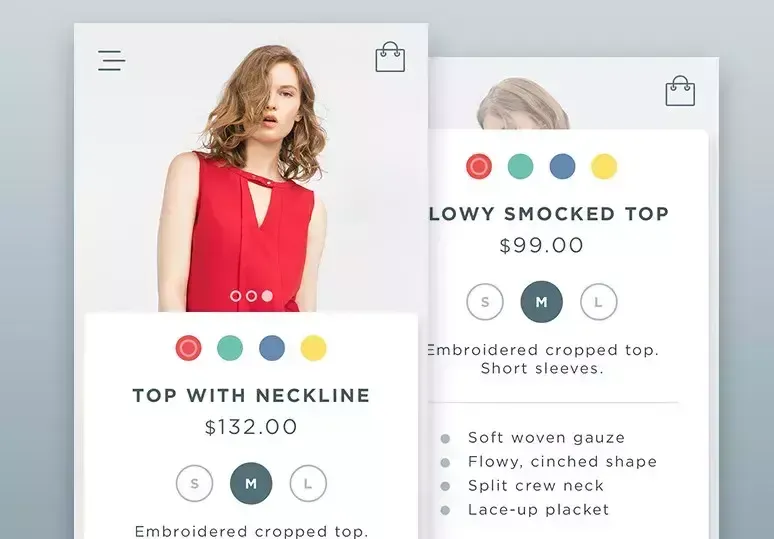
Task: Select size S for Flowy Smocked Top
Action: point(485,302)
